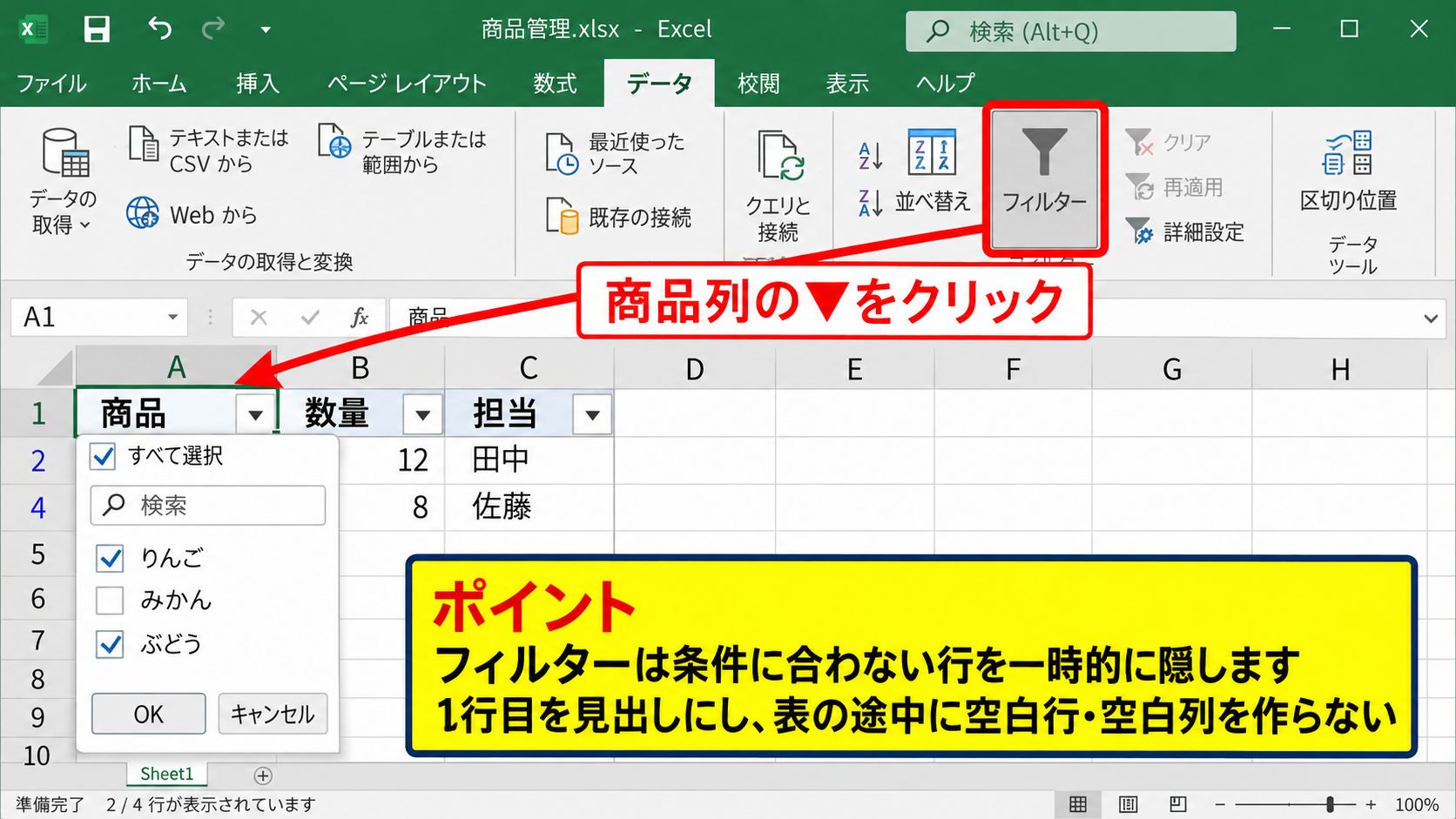The image size is (1456, 819).
Task: Expand the Name Box dropdown
Action: pos(172,318)
